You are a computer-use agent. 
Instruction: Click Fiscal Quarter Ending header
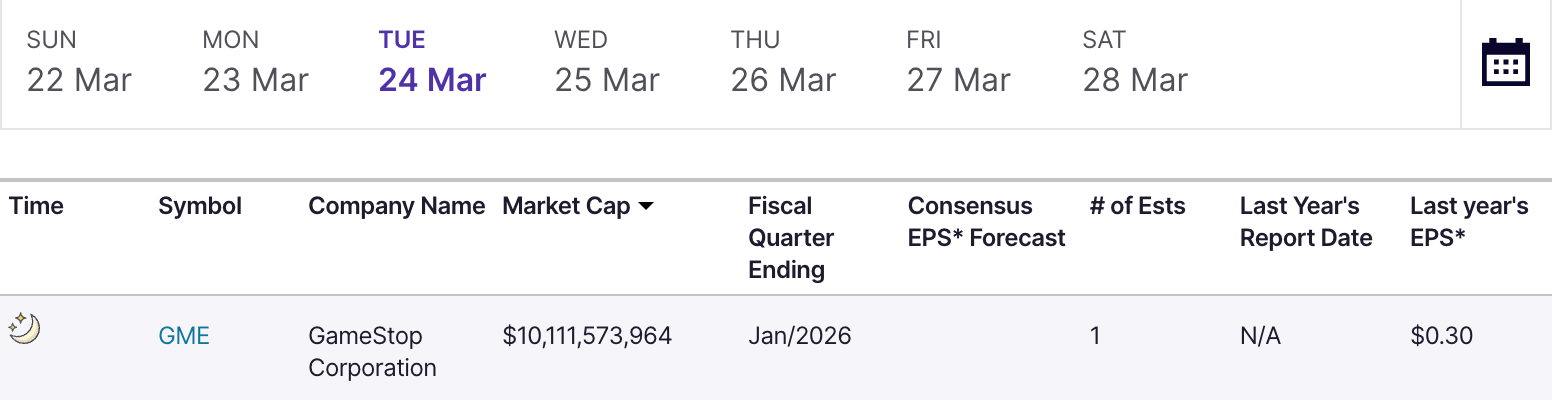[x=791, y=238]
